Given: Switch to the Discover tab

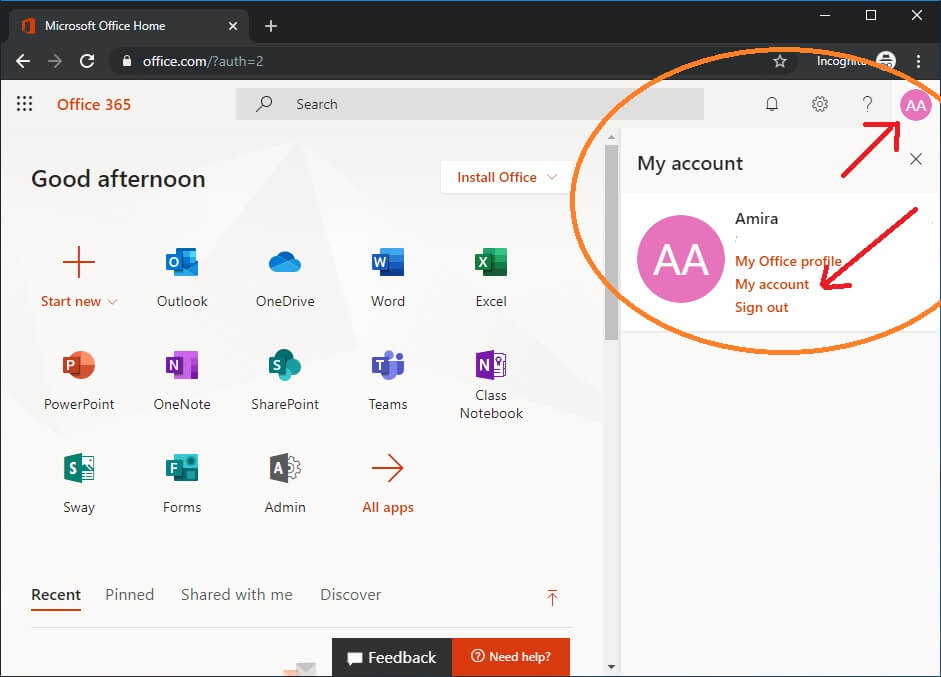Looking at the screenshot, I should click(350, 595).
